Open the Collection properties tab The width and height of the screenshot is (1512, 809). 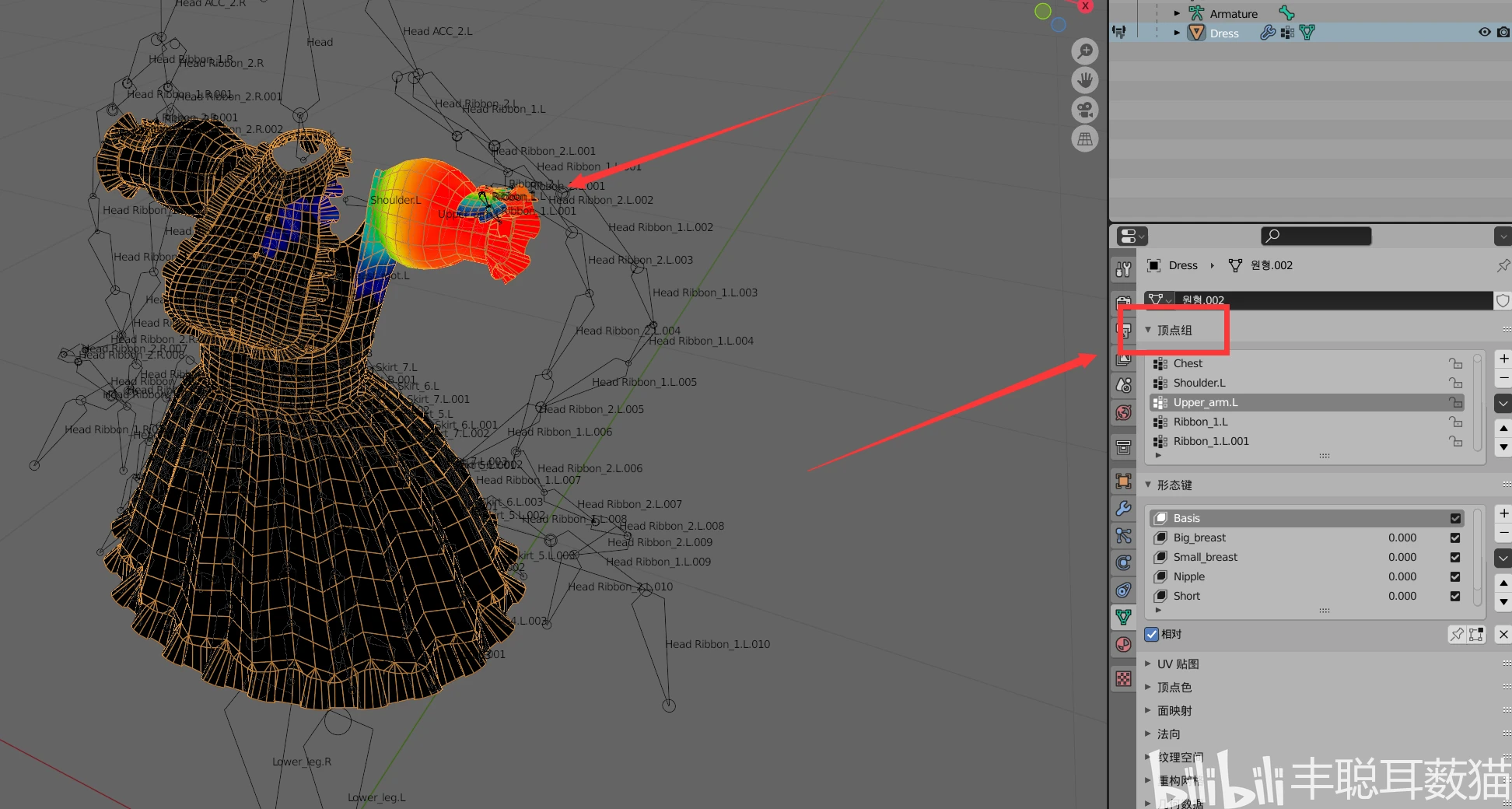coord(1123,447)
